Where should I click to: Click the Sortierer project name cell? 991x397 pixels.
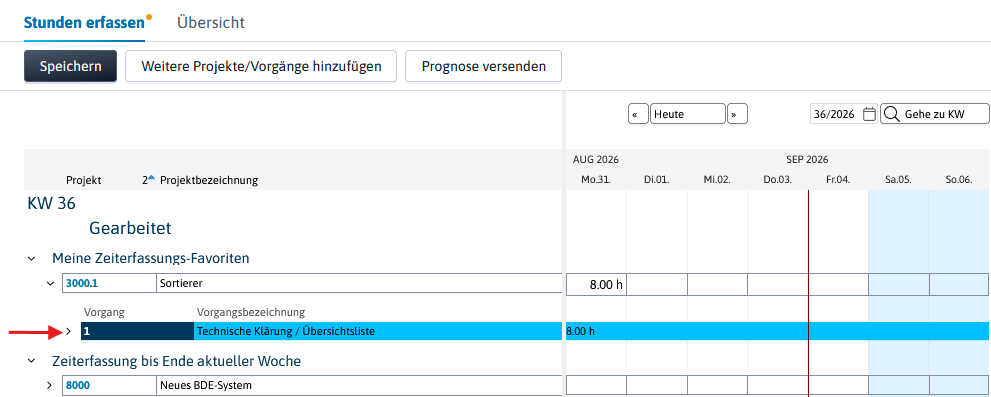[359, 283]
